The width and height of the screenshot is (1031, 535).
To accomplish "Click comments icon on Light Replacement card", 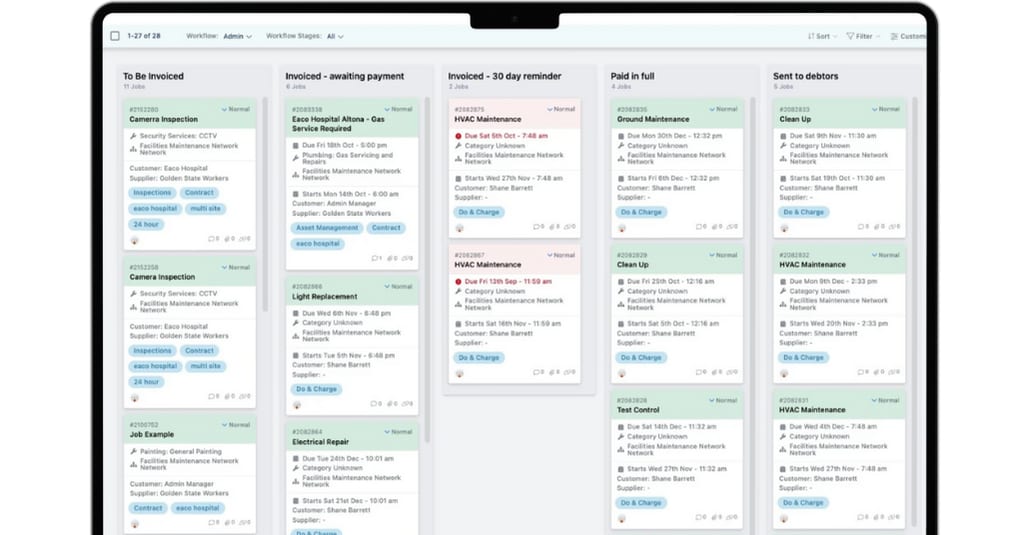I will click(376, 404).
